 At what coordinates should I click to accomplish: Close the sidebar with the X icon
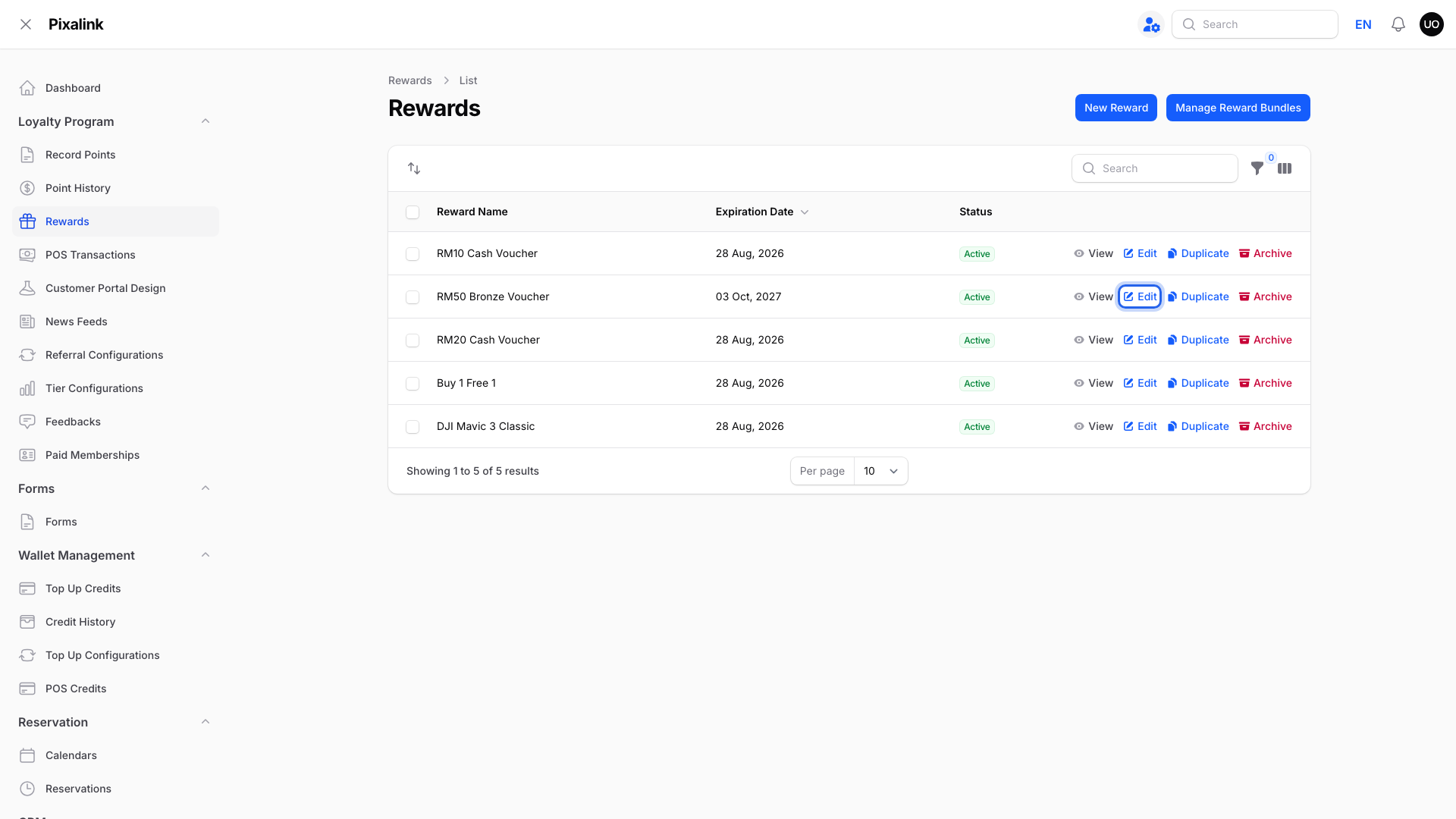click(26, 24)
